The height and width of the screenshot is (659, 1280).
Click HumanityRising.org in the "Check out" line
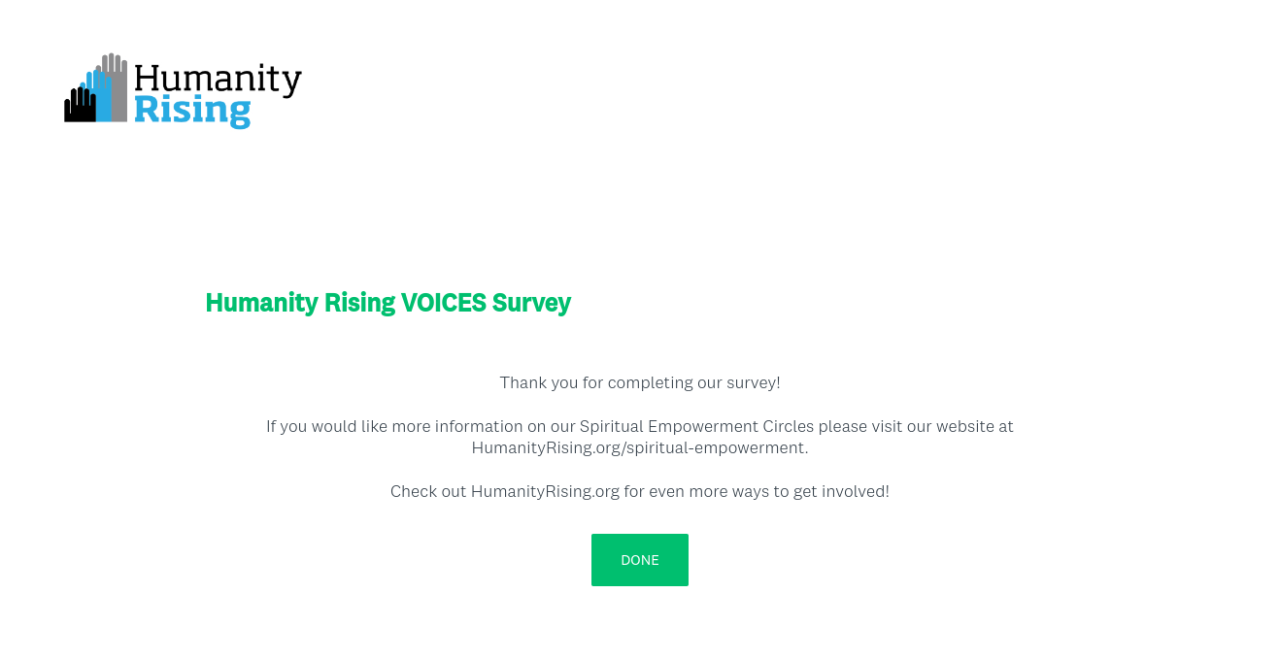(545, 491)
